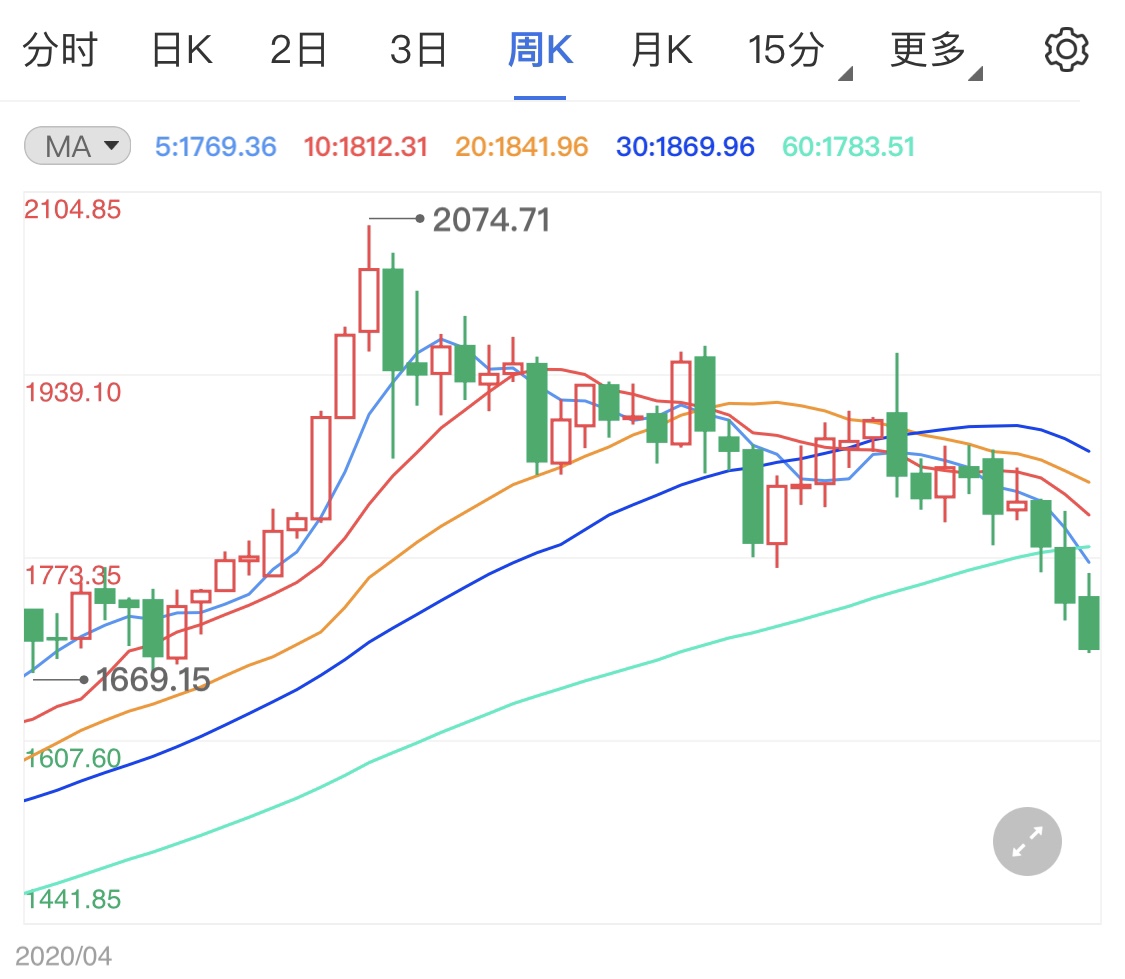Click the 1939.10 axis label
Screen dimensions: 1125x979
click(72, 392)
